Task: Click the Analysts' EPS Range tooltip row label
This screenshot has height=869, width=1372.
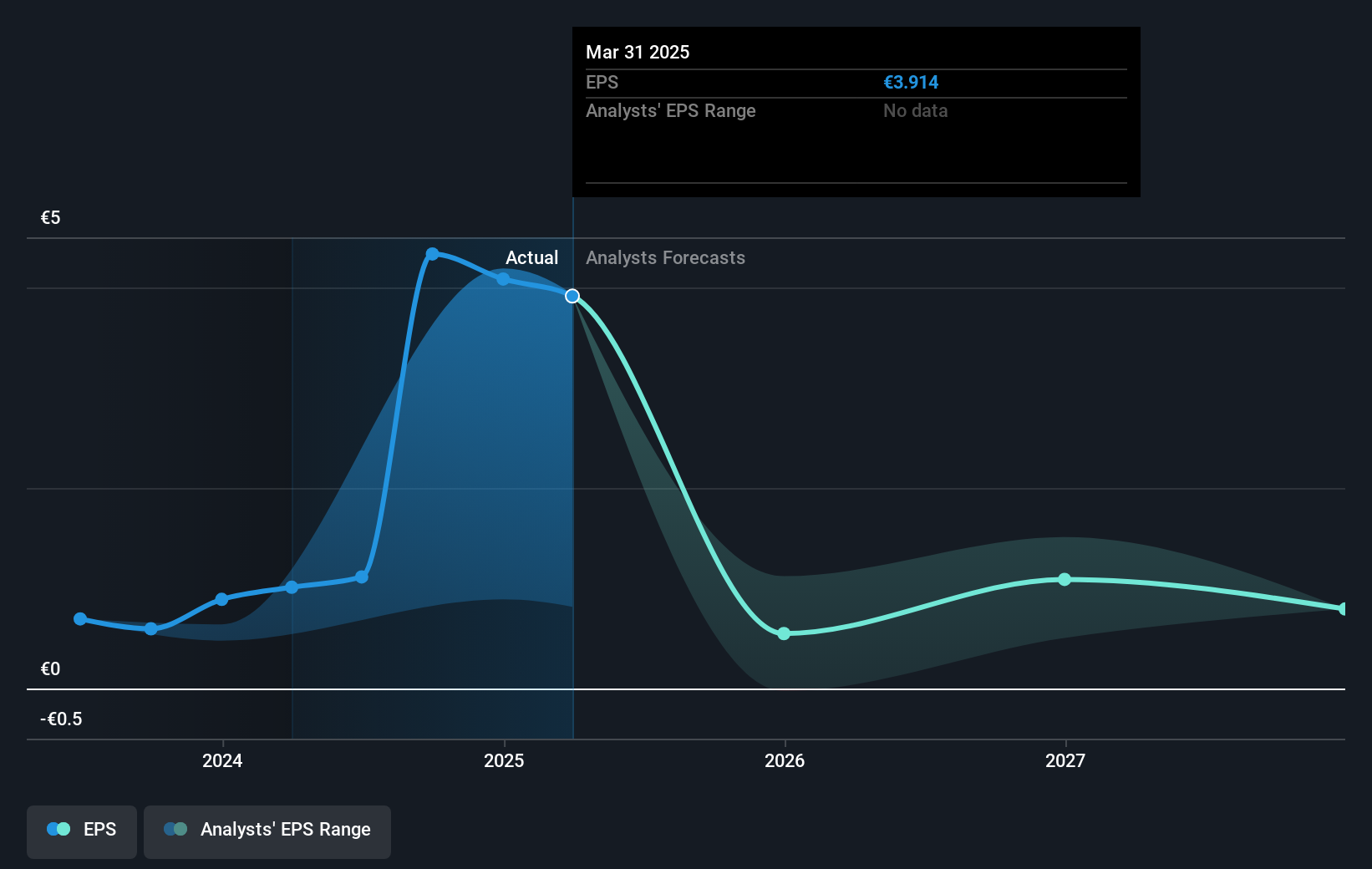Action: coord(670,110)
